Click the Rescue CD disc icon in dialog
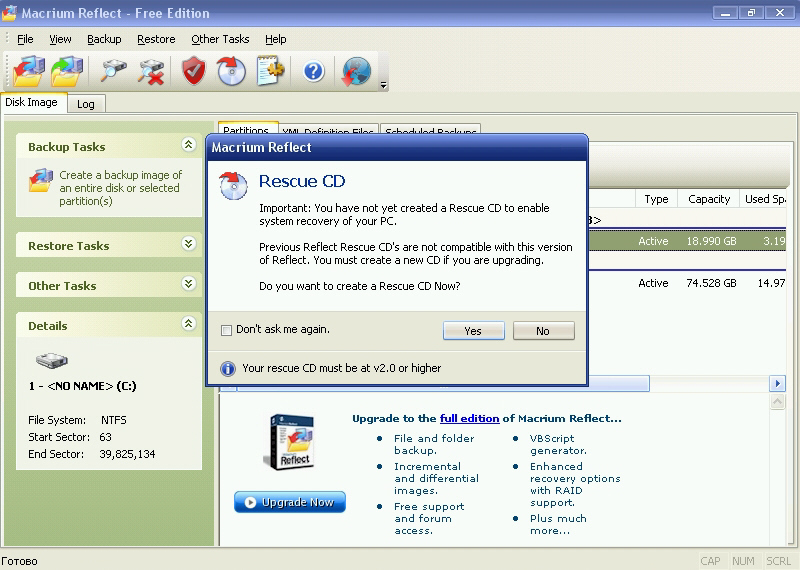 click(233, 185)
